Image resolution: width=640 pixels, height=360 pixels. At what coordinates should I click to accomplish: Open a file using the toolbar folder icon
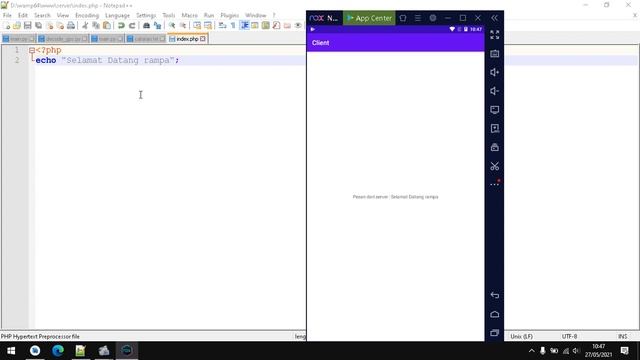click(17, 26)
